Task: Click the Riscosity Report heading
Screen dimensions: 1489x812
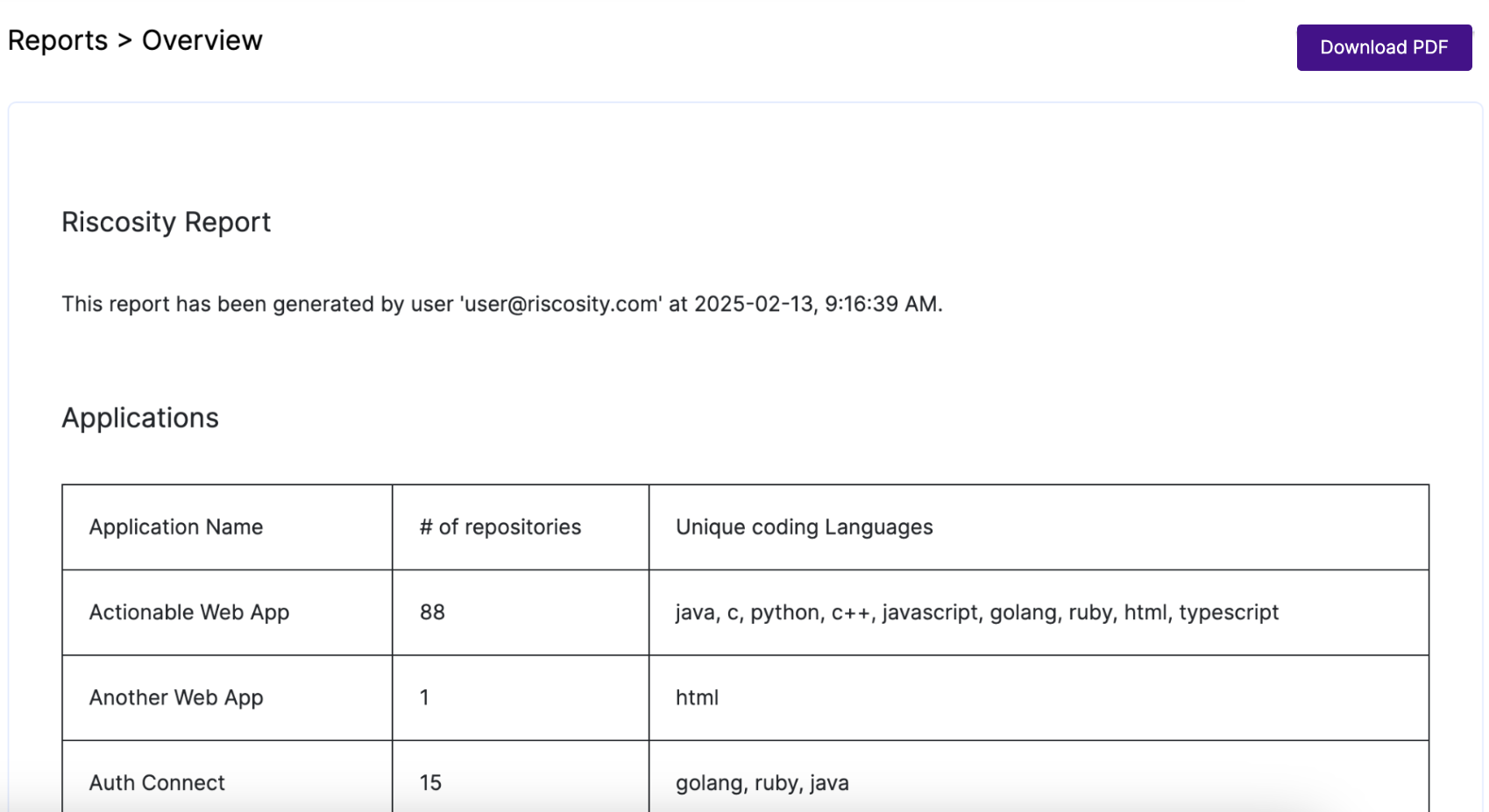Action: click(x=167, y=222)
